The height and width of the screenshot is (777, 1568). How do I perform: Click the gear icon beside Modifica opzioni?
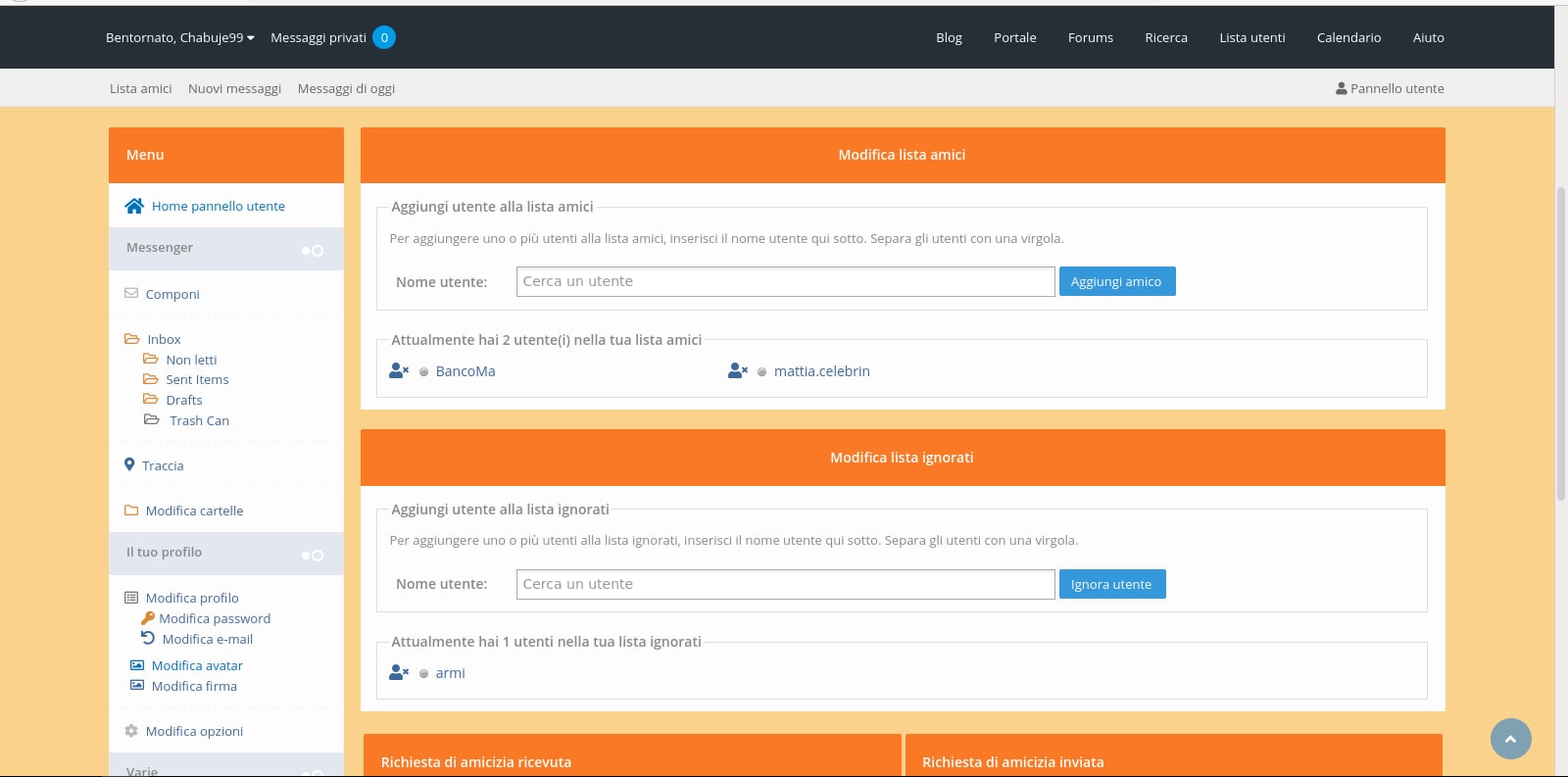point(131,731)
